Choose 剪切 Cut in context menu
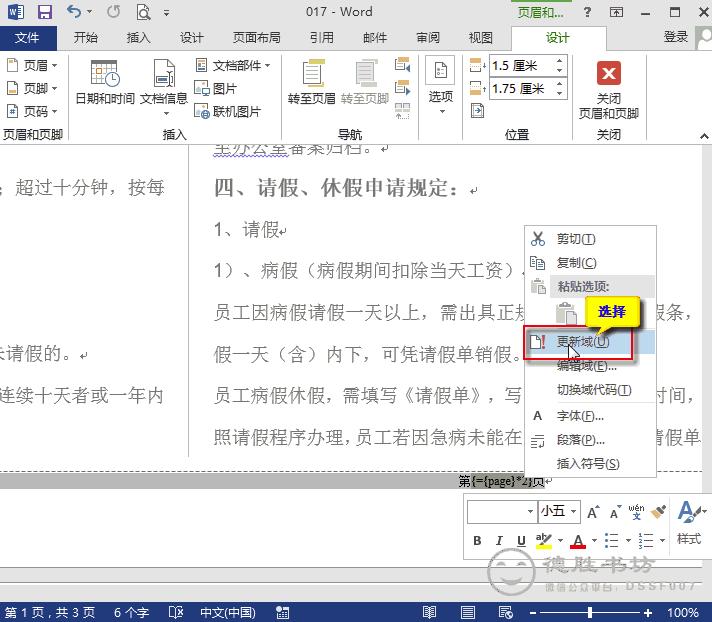 pos(590,239)
